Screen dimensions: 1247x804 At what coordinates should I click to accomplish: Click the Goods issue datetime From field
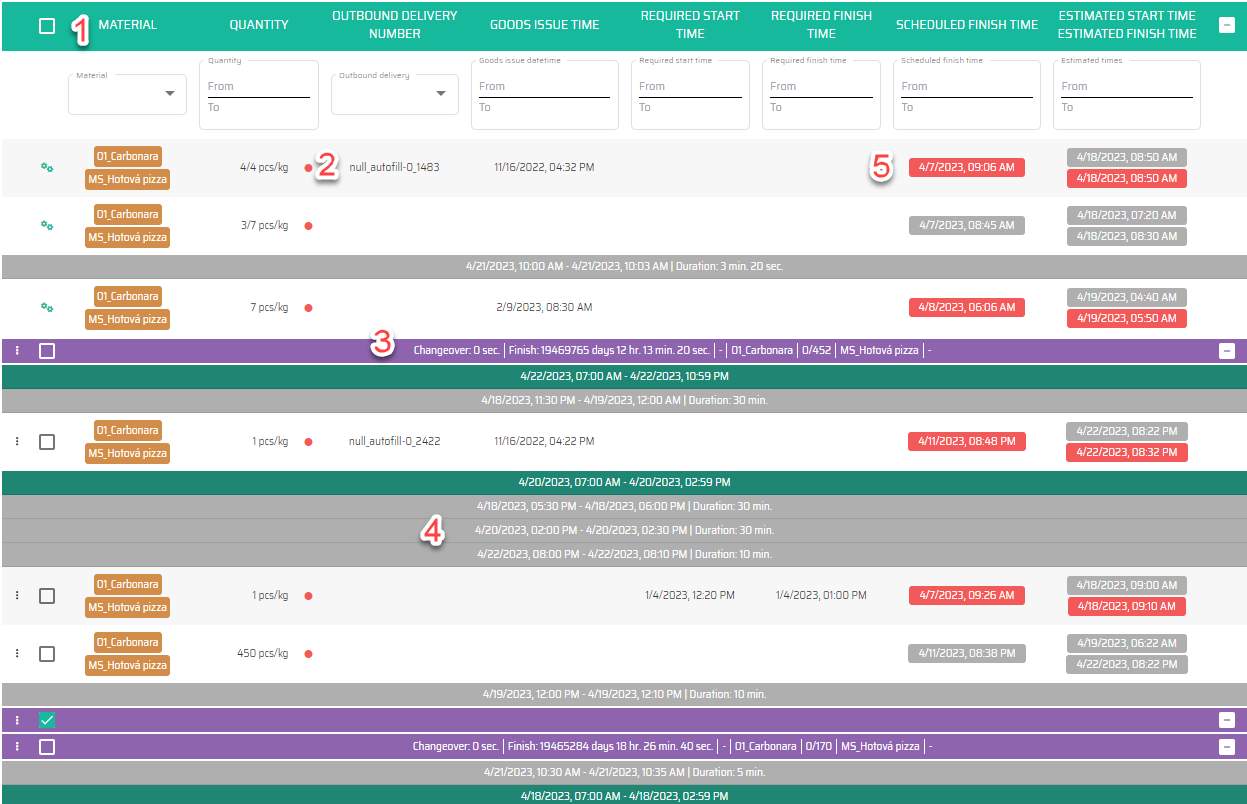tap(544, 87)
